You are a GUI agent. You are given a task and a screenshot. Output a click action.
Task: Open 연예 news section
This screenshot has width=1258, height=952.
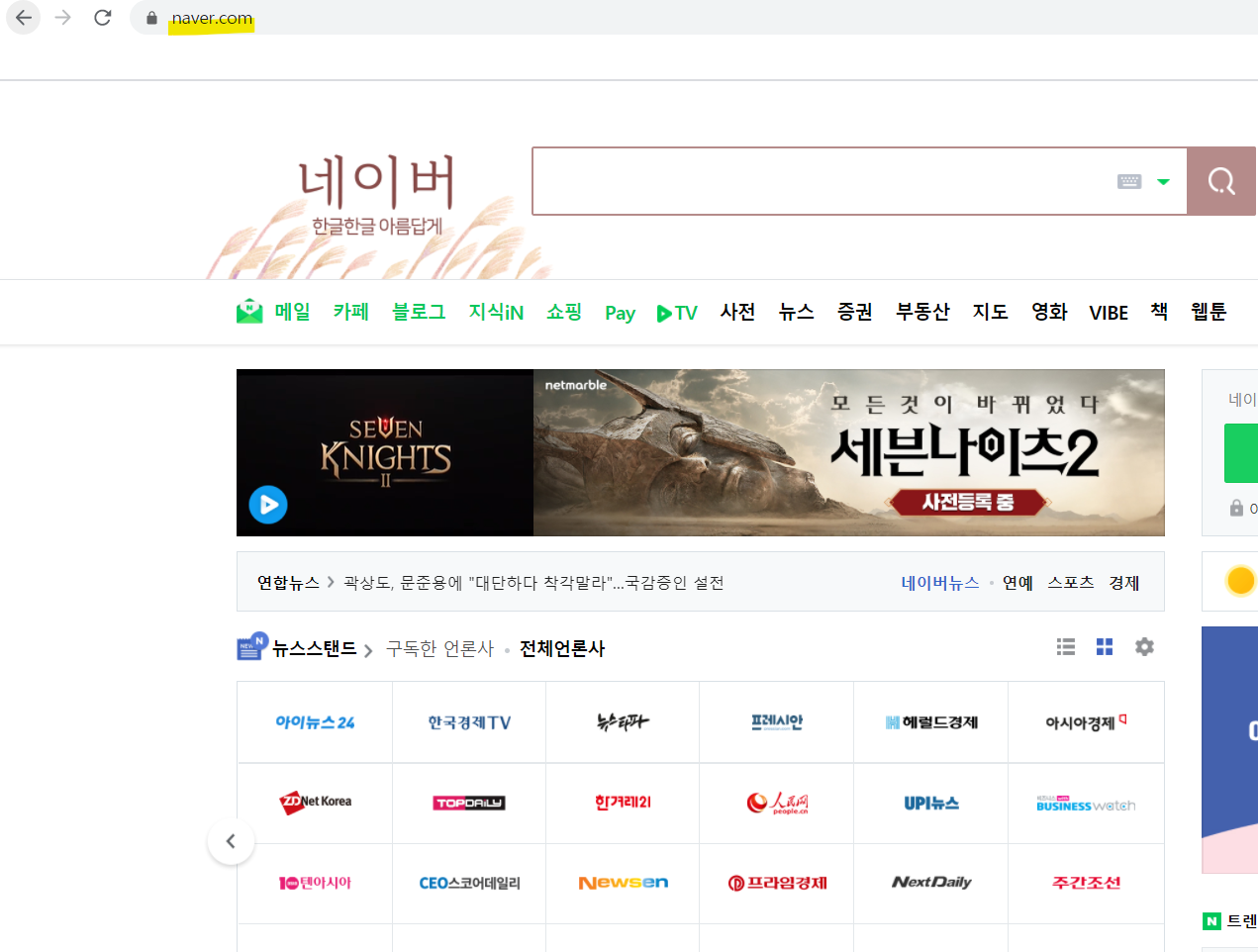pyautogui.click(x=1017, y=583)
